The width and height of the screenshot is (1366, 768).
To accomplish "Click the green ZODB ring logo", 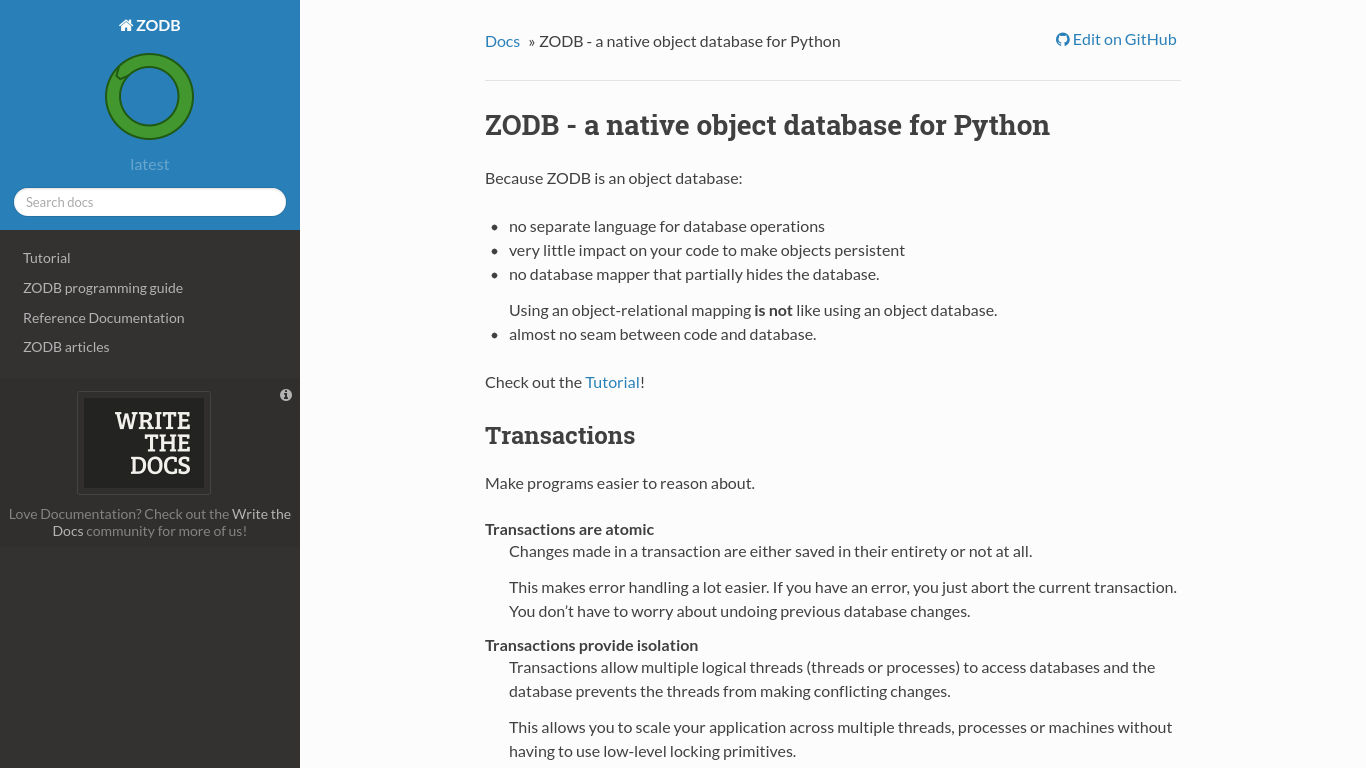I will coord(149,97).
